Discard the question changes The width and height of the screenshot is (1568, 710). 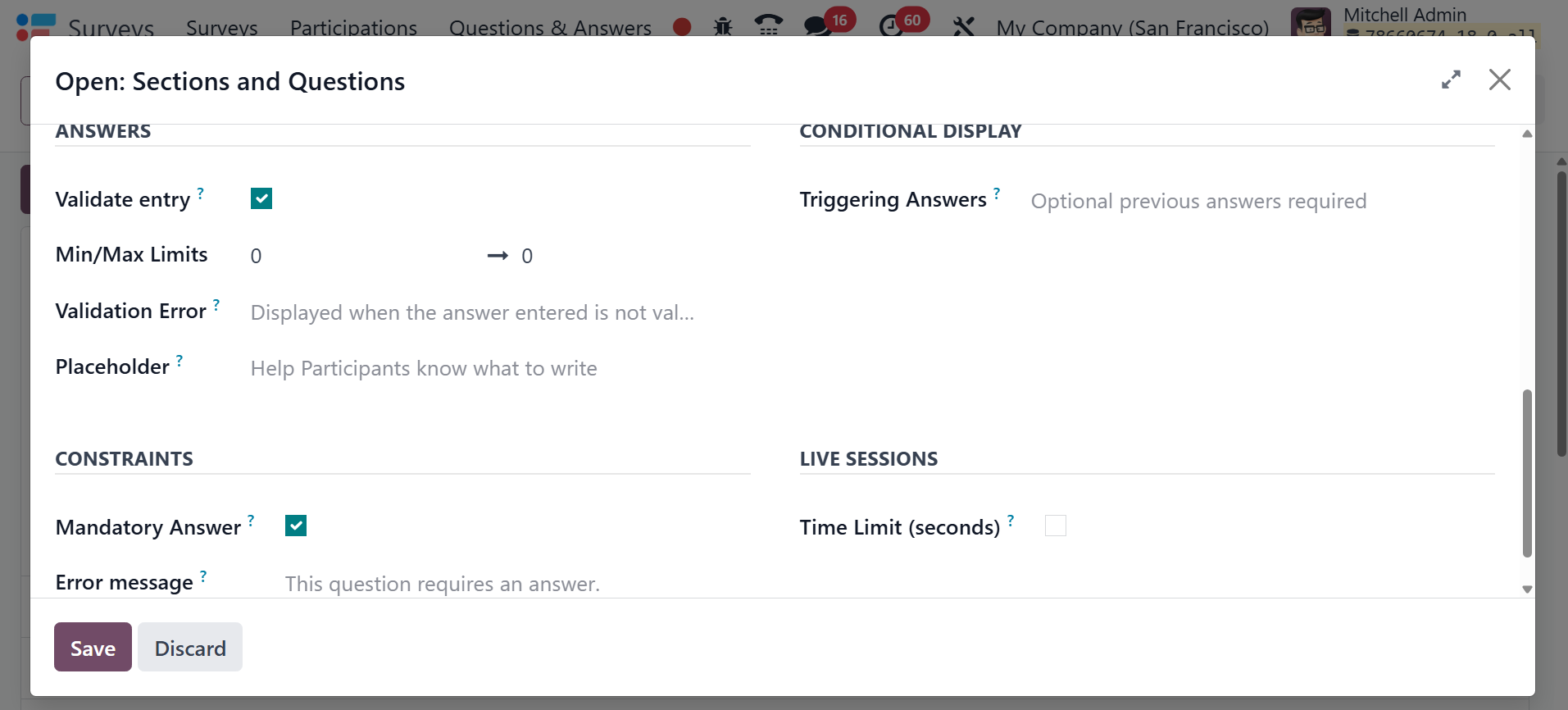pyautogui.click(x=190, y=647)
